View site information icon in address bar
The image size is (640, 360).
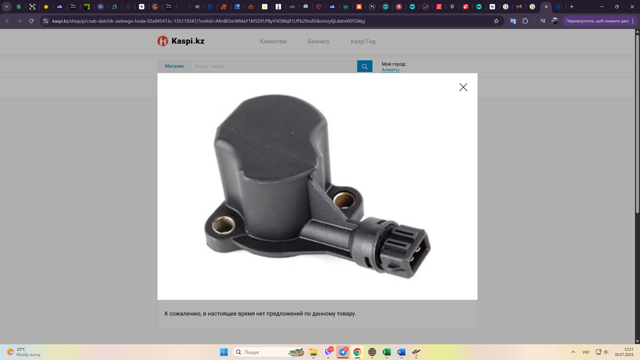click(x=46, y=21)
